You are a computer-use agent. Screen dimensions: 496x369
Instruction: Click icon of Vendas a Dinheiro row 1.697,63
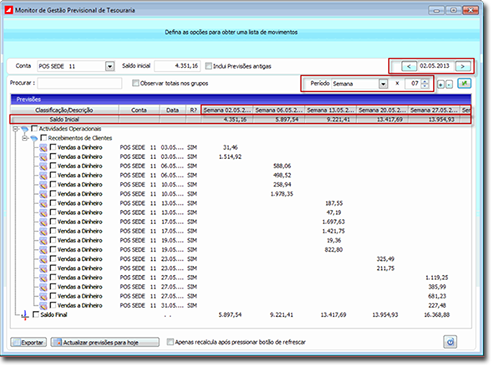click(43, 222)
